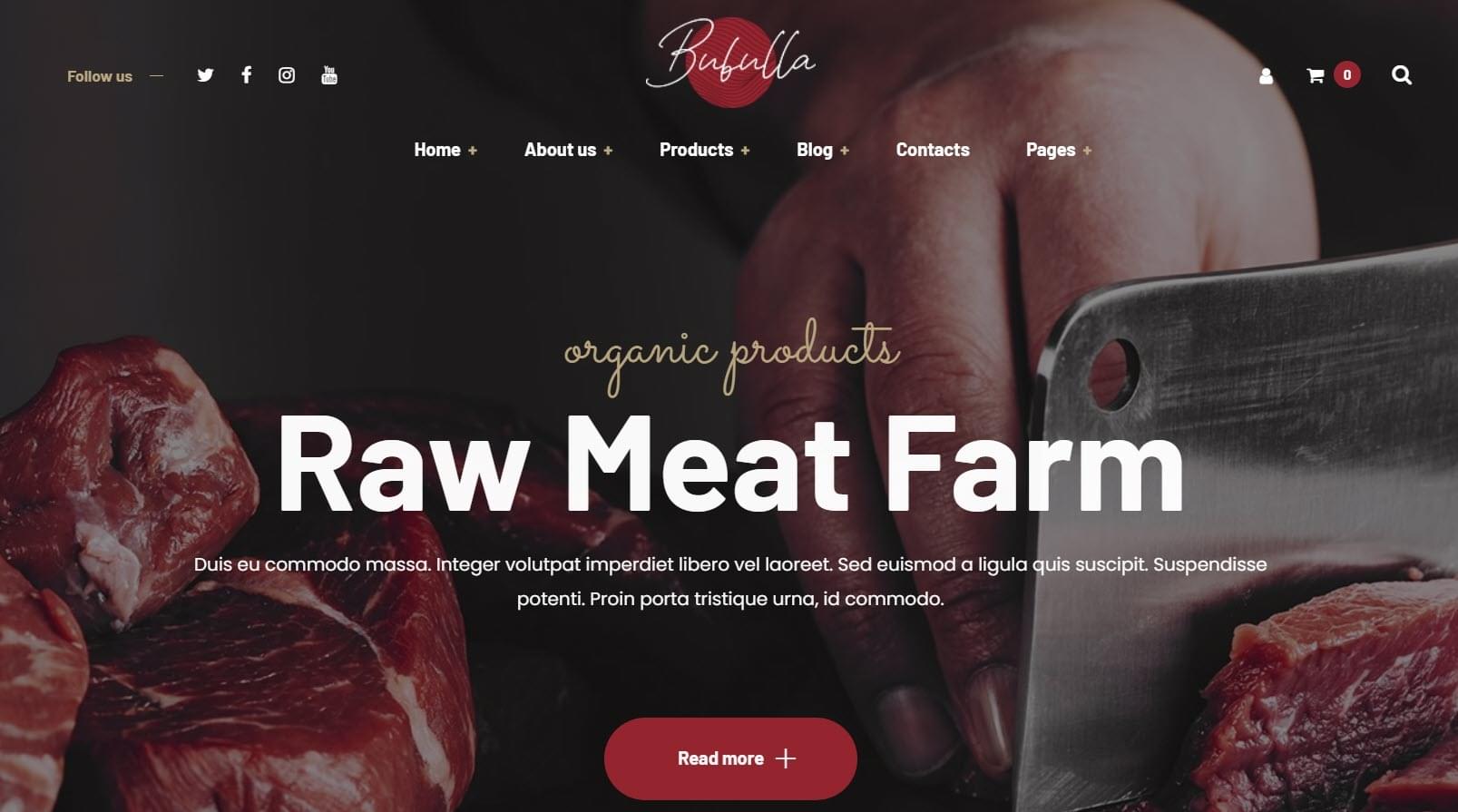Click the Bufulla logo
This screenshot has height=812, width=1458.
(x=730, y=62)
